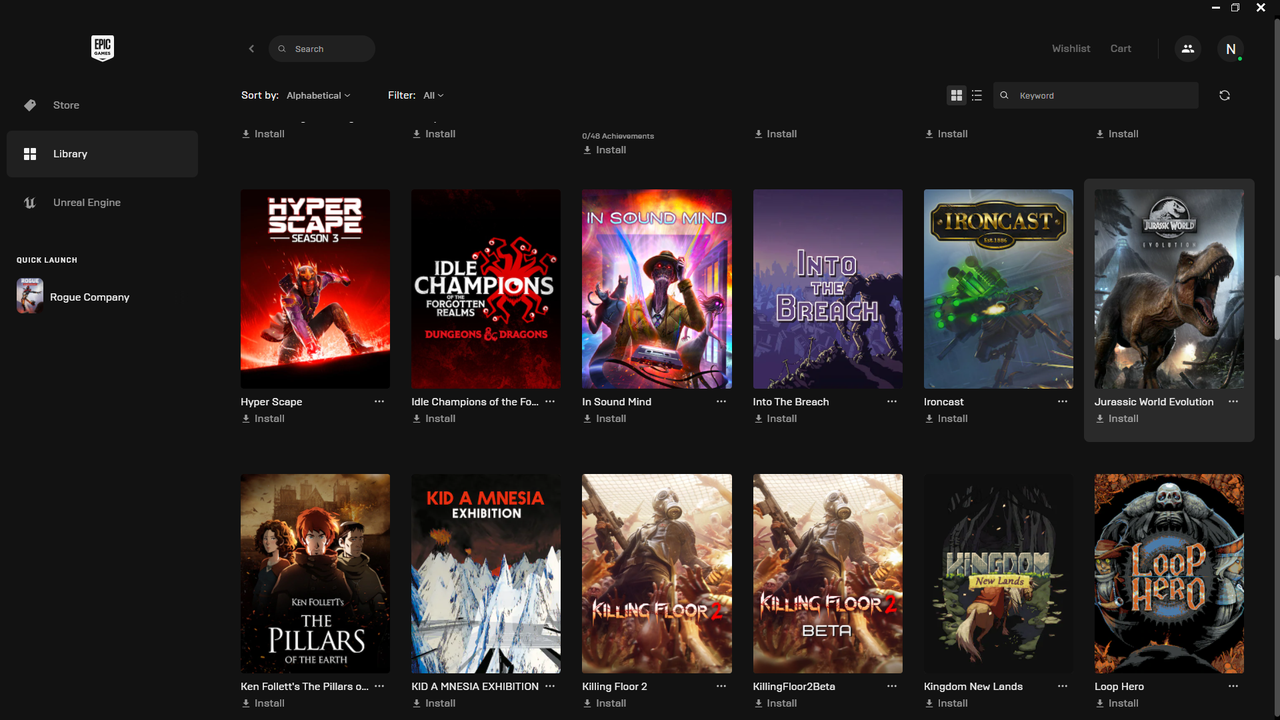Screen dimensions: 1280x720
Task: Open more options for Idle Champions
Action: (x=550, y=401)
